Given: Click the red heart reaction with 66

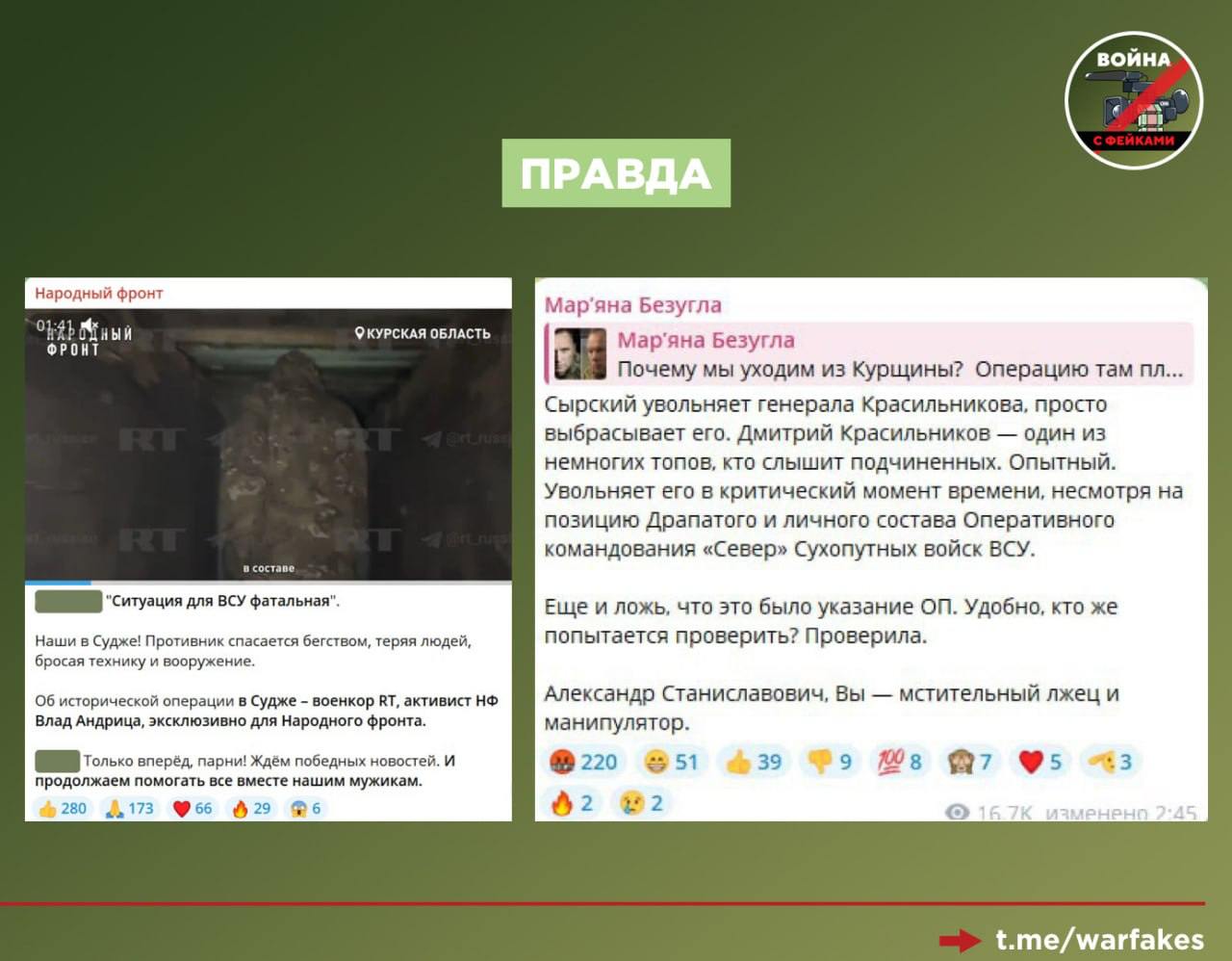Looking at the screenshot, I should coord(192,808).
